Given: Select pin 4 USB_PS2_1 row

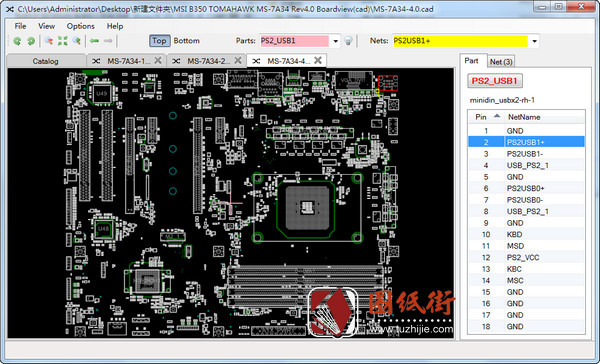Looking at the screenshot, I should (x=526, y=165).
